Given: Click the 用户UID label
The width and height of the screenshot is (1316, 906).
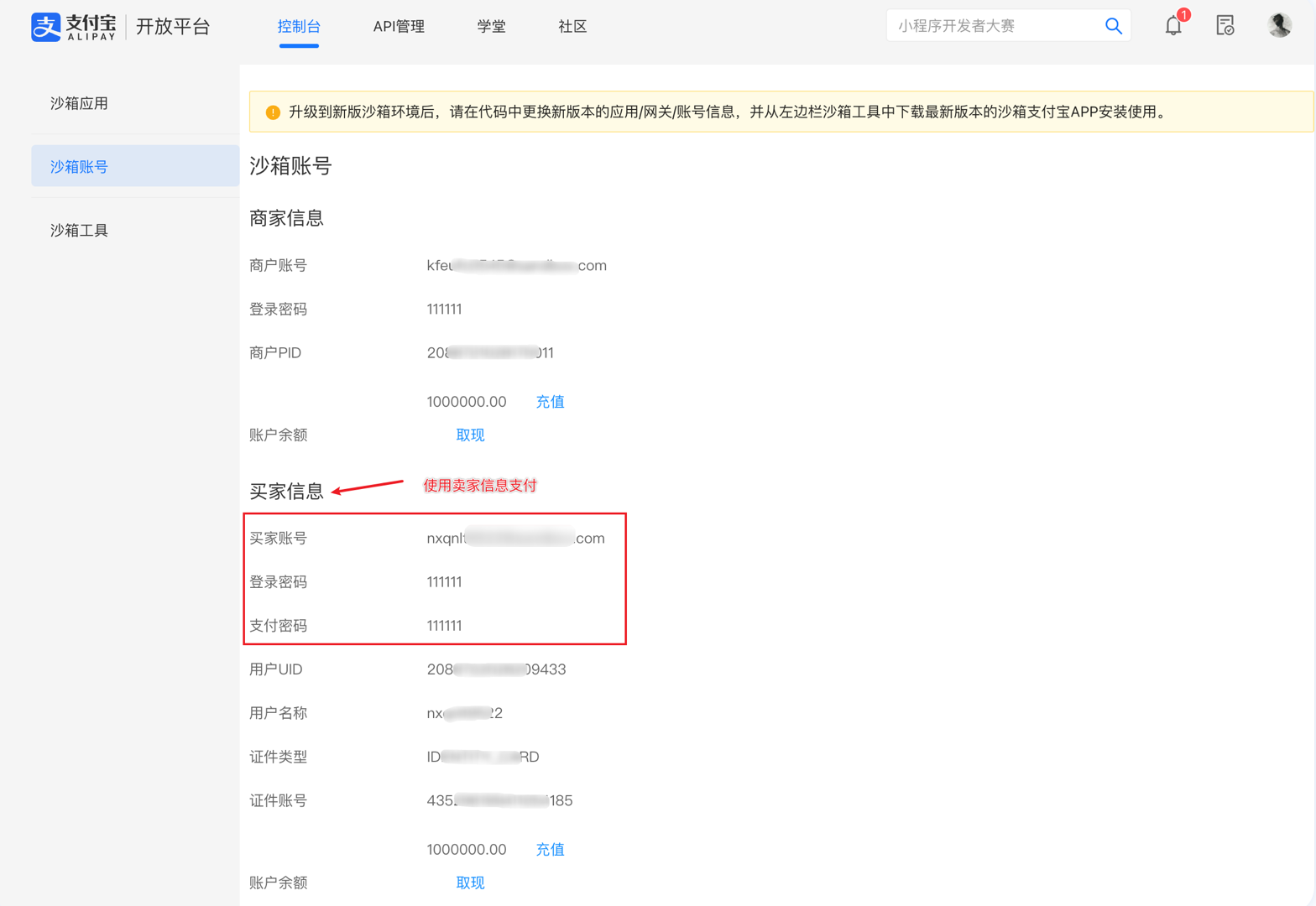Looking at the screenshot, I should tap(275, 669).
